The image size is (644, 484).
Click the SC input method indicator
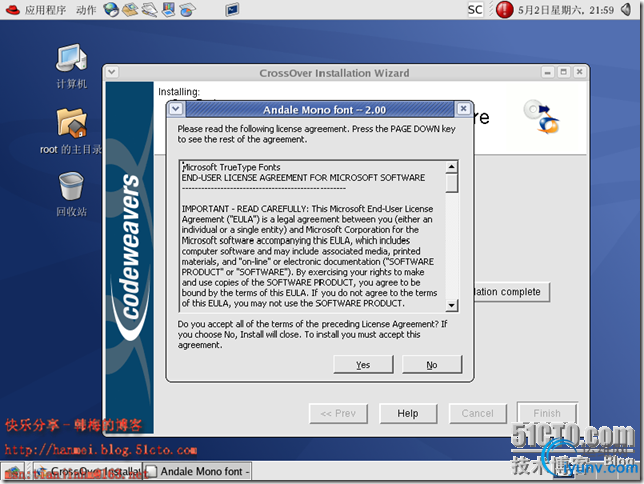coord(475,9)
